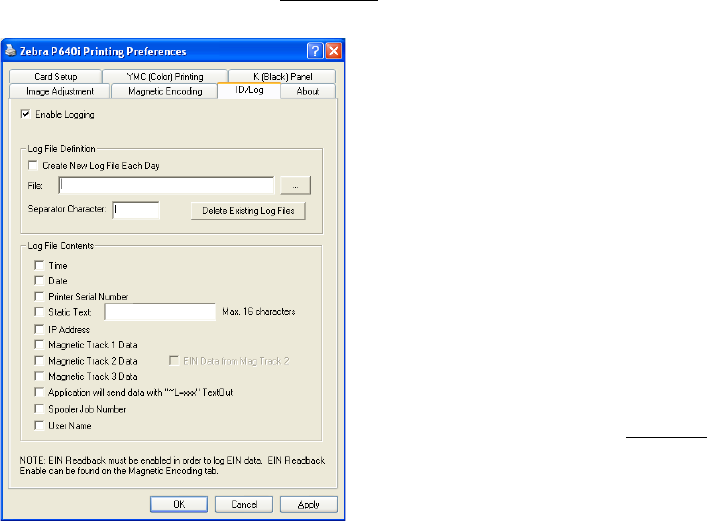Enable the Date log content checkbox
The width and height of the screenshot is (707, 521).
click(x=39, y=281)
